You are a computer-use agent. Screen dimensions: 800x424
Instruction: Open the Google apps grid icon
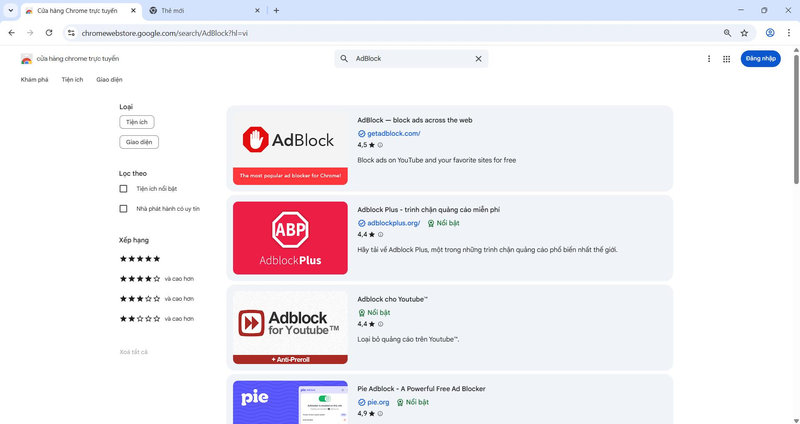(727, 59)
